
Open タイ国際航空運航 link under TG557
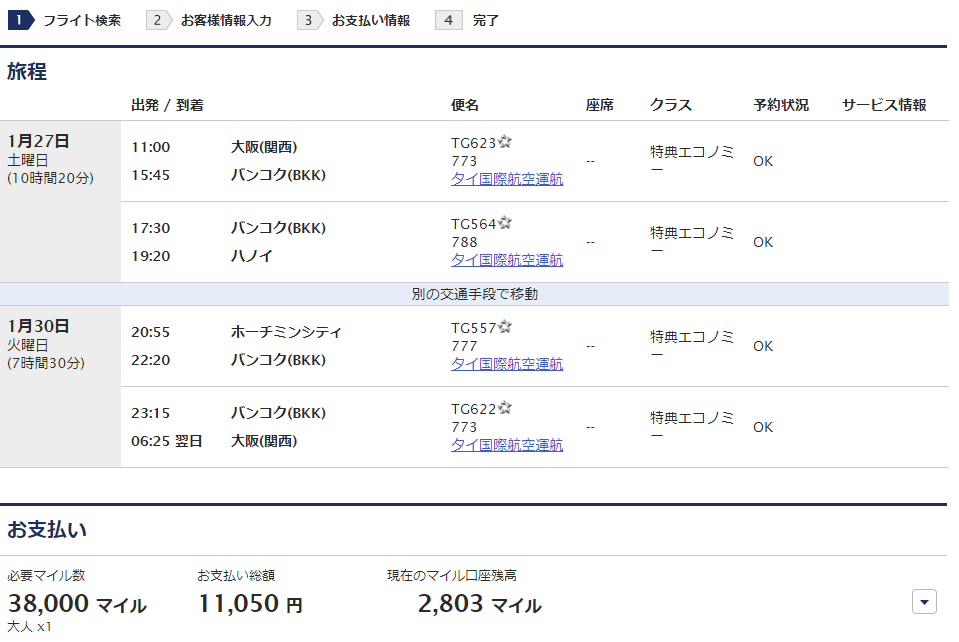click(x=507, y=364)
